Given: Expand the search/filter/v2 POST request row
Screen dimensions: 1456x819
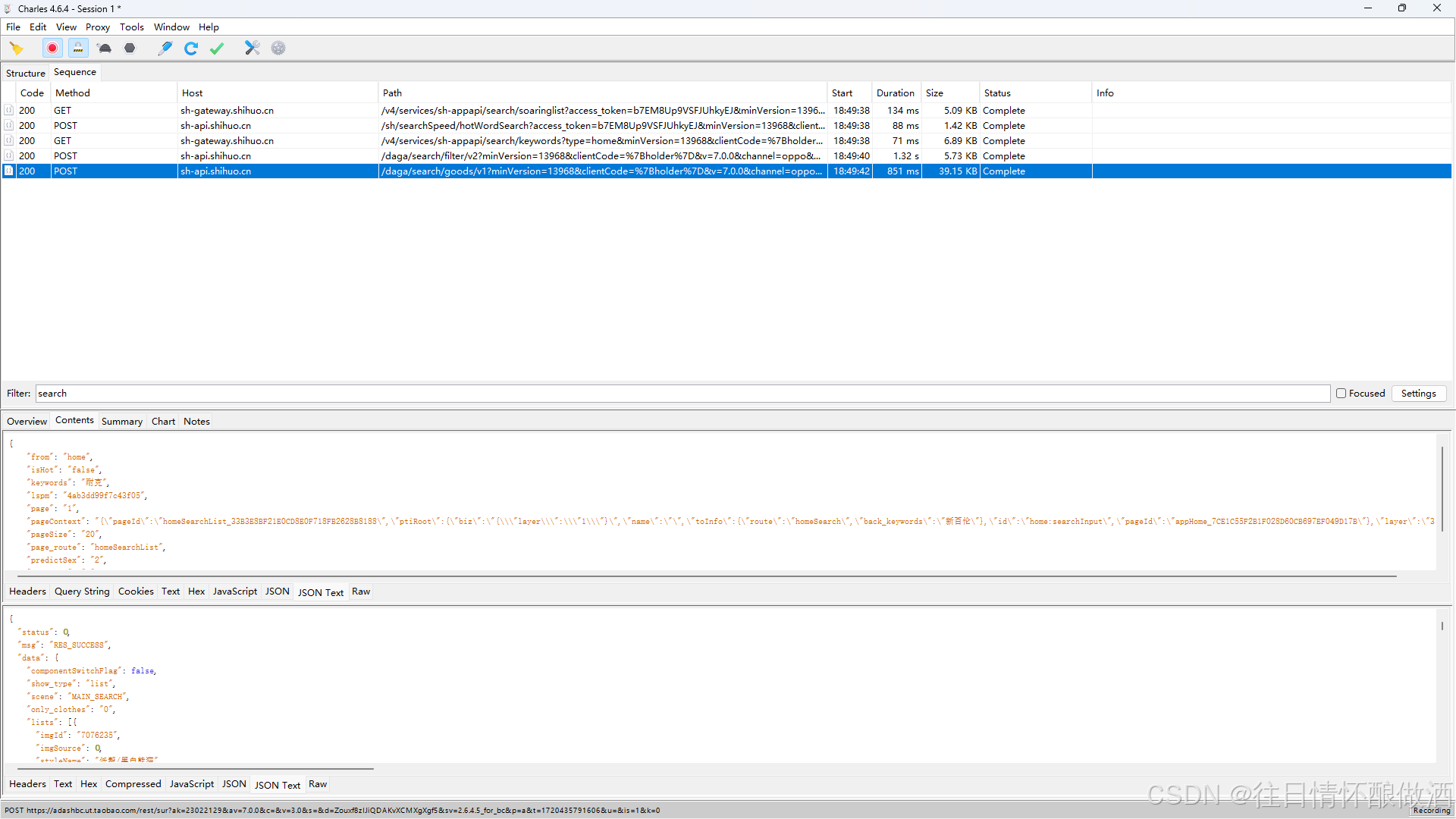Looking at the screenshot, I should (8, 156).
